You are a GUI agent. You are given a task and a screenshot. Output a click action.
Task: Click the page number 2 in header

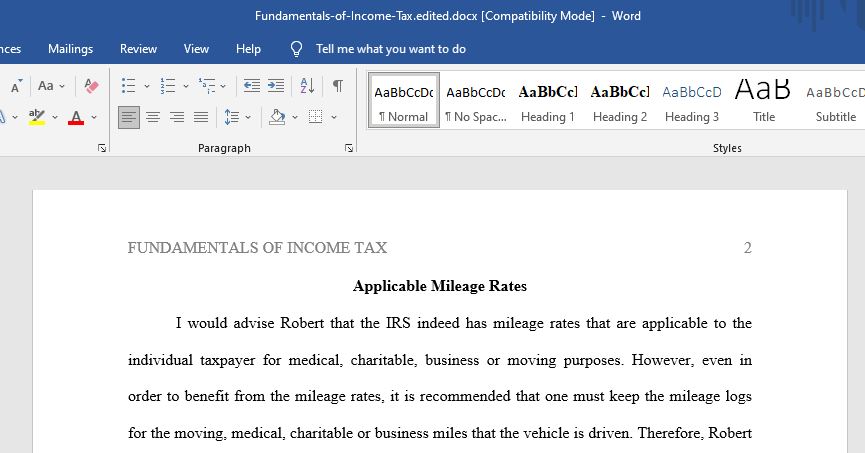pyautogui.click(x=747, y=248)
